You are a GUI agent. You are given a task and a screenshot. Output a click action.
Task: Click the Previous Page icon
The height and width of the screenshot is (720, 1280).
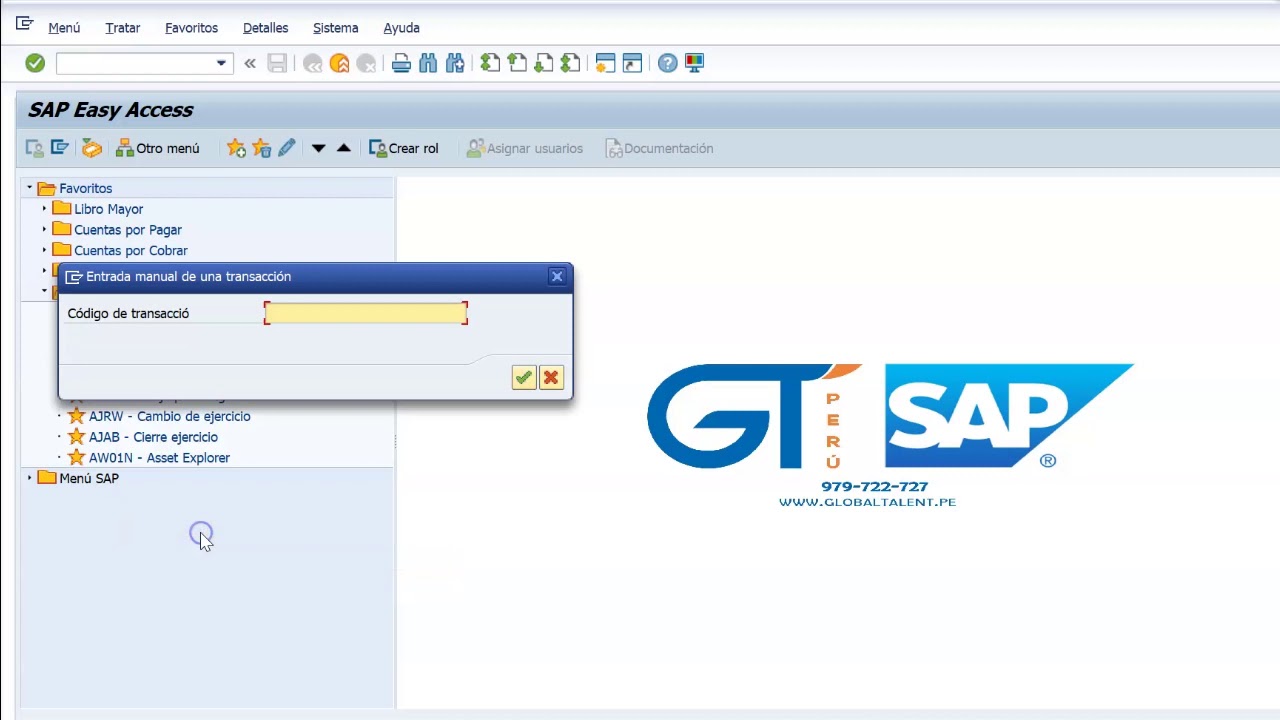click(x=517, y=63)
